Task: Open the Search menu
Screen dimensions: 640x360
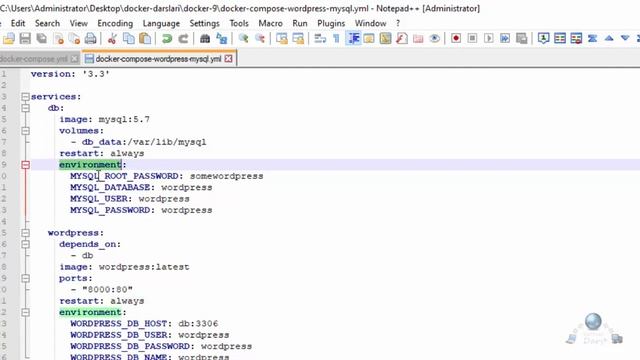Action: [47, 23]
